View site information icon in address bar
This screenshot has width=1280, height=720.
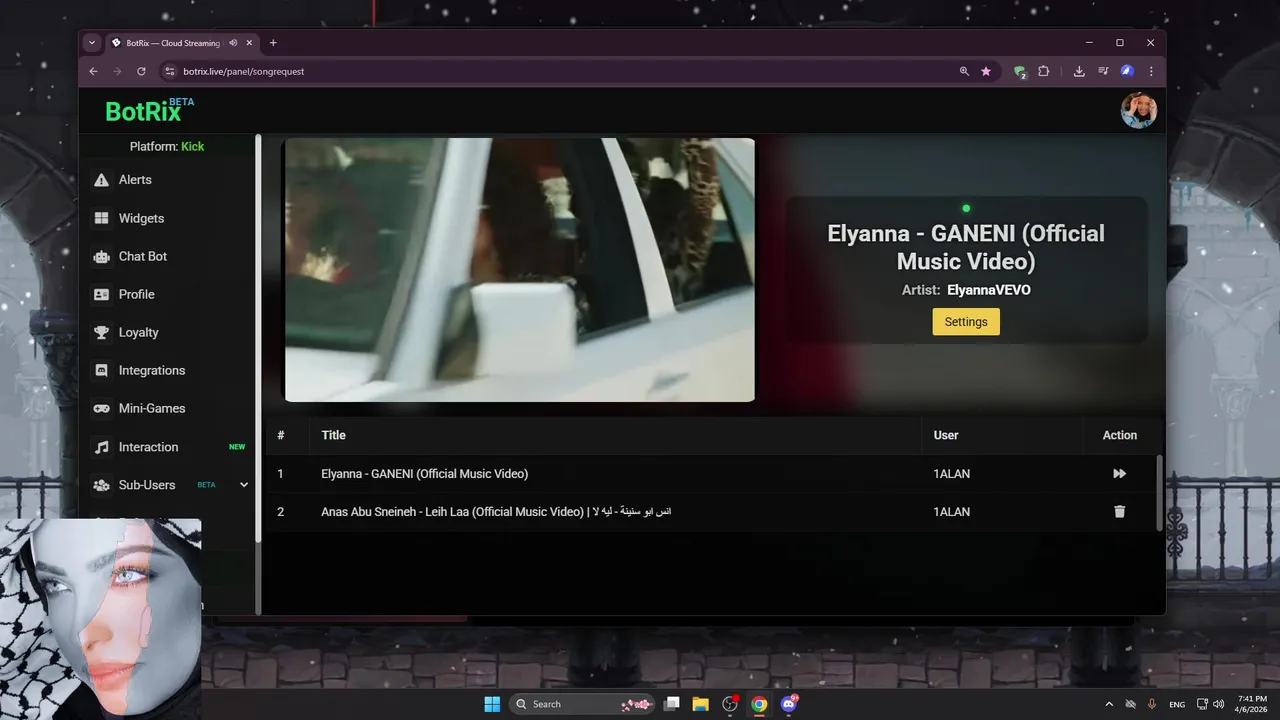[x=169, y=71]
